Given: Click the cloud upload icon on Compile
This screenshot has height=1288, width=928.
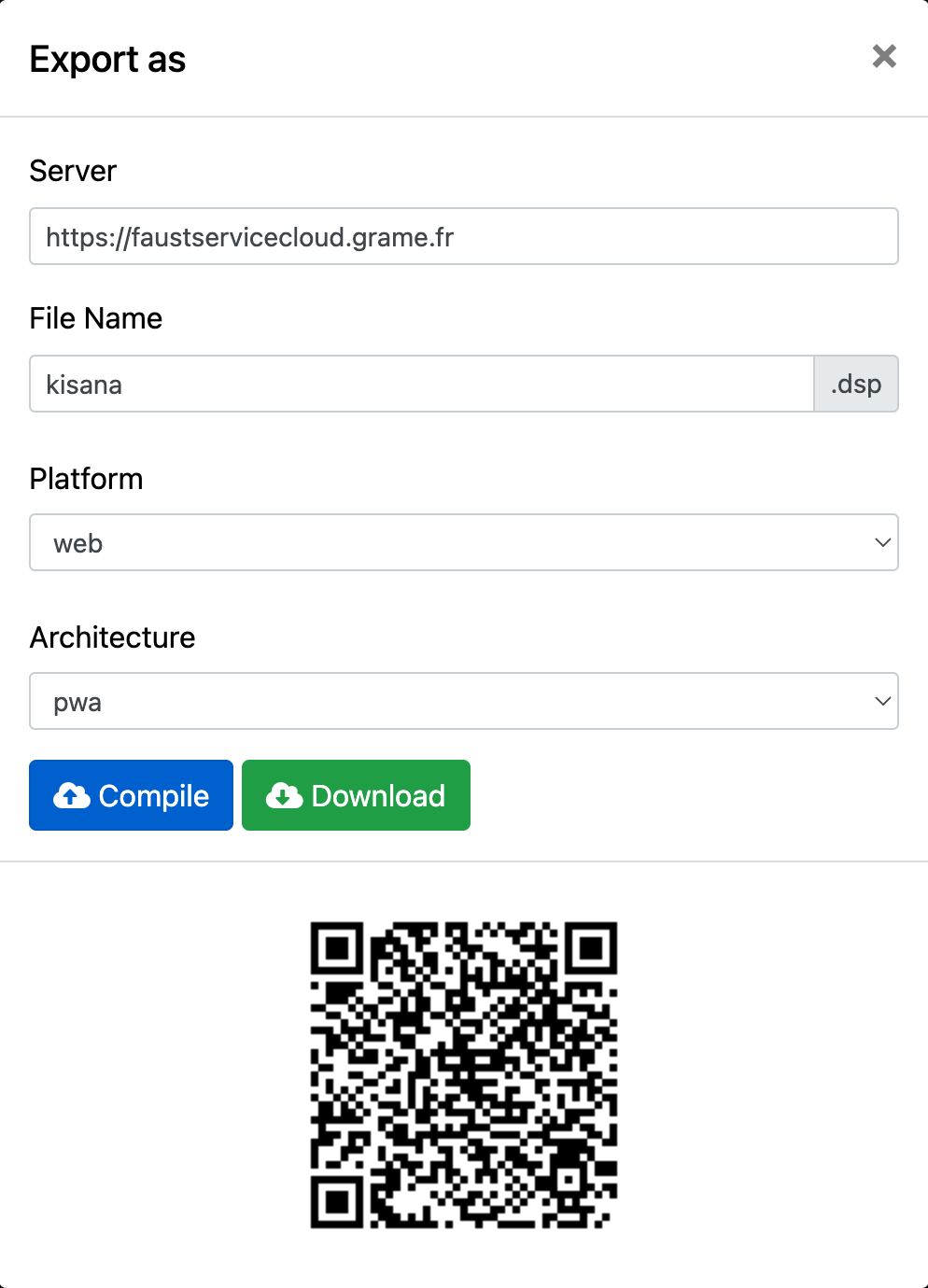Looking at the screenshot, I should [x=72, y=796].
